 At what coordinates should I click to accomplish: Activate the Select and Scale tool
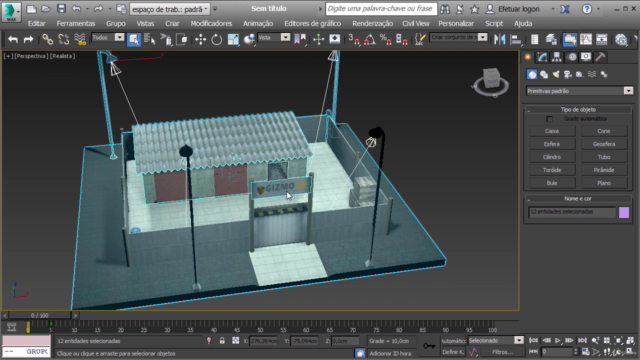coord(233,39)
